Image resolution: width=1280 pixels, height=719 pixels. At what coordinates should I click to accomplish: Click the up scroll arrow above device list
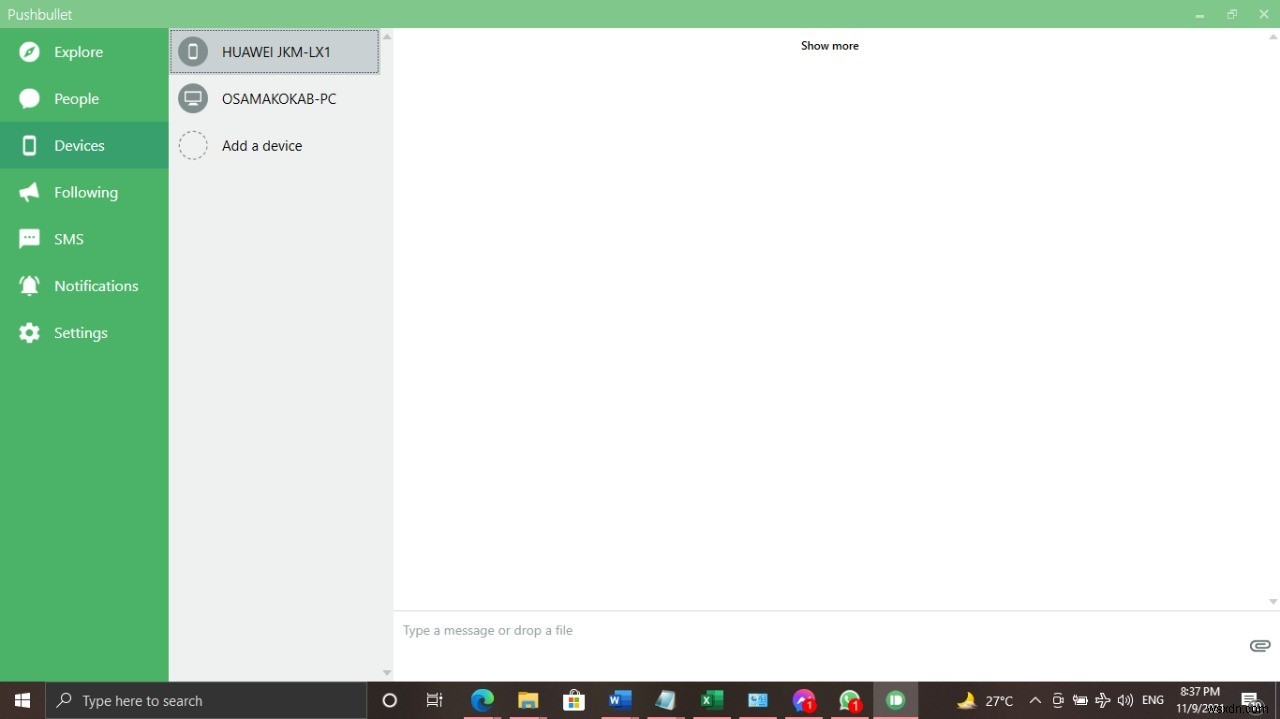click(x=386, y=36)
